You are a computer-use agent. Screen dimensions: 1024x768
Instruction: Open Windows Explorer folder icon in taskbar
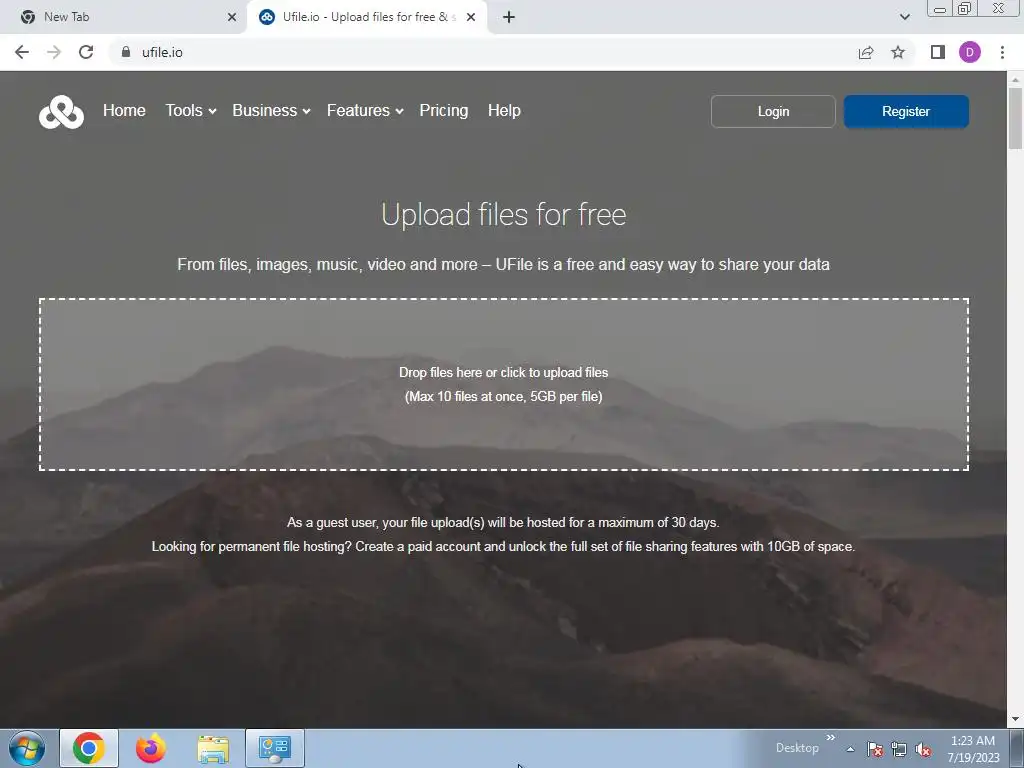(213, 748)
